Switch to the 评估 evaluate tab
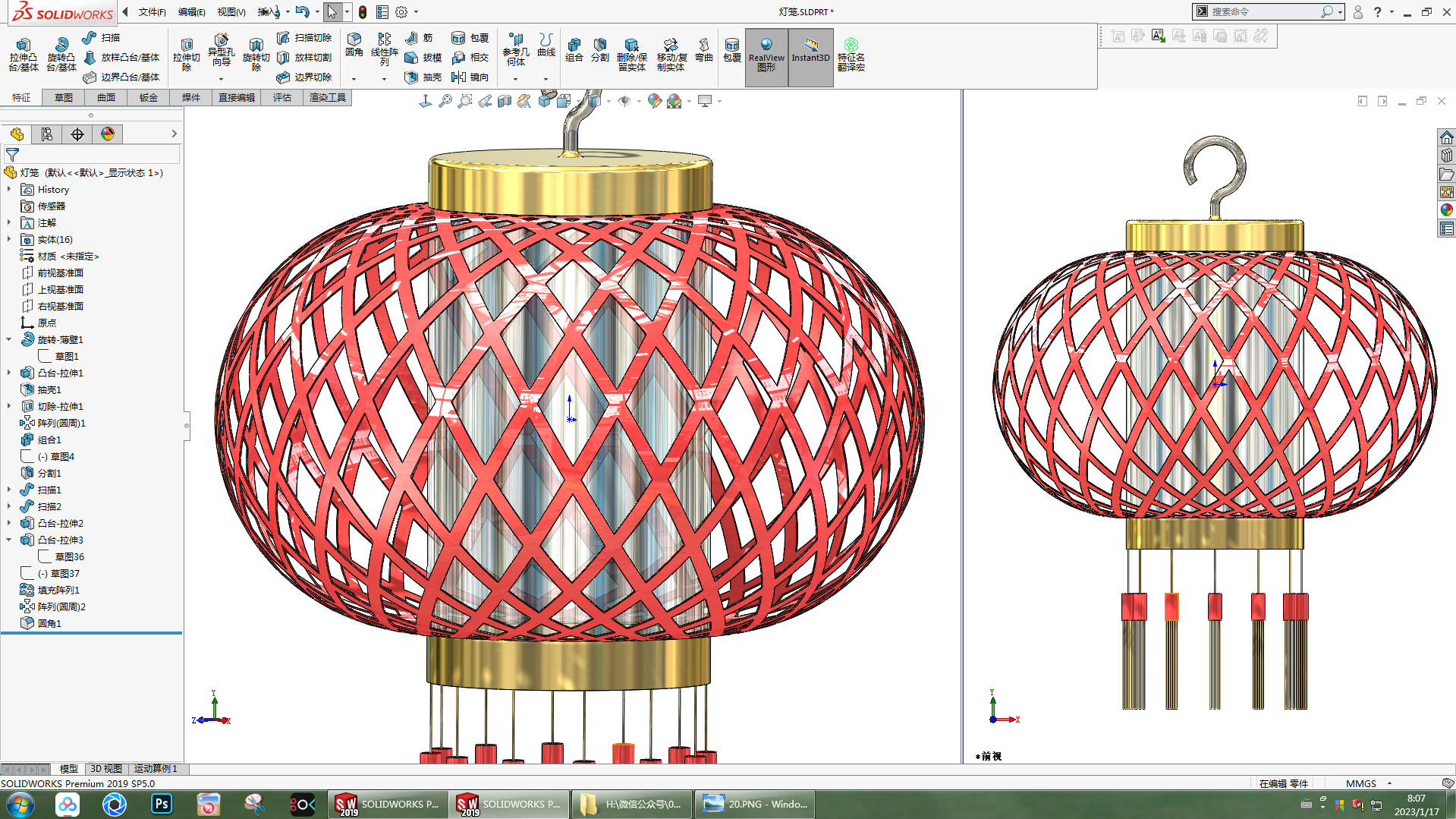Screen dimensions: 1456x819 coord(282,97)
